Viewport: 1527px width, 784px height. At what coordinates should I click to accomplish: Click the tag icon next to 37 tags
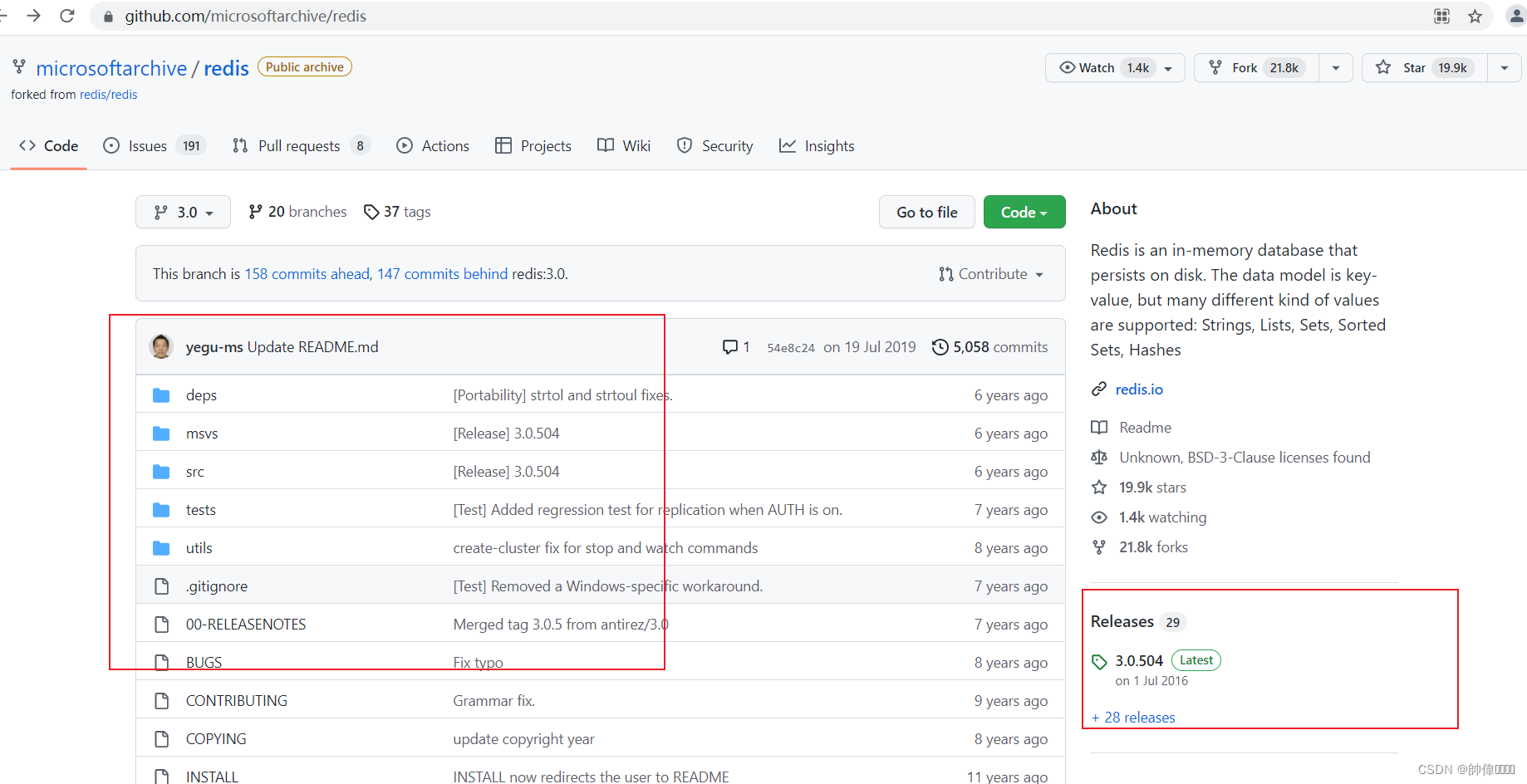point(371,212)
